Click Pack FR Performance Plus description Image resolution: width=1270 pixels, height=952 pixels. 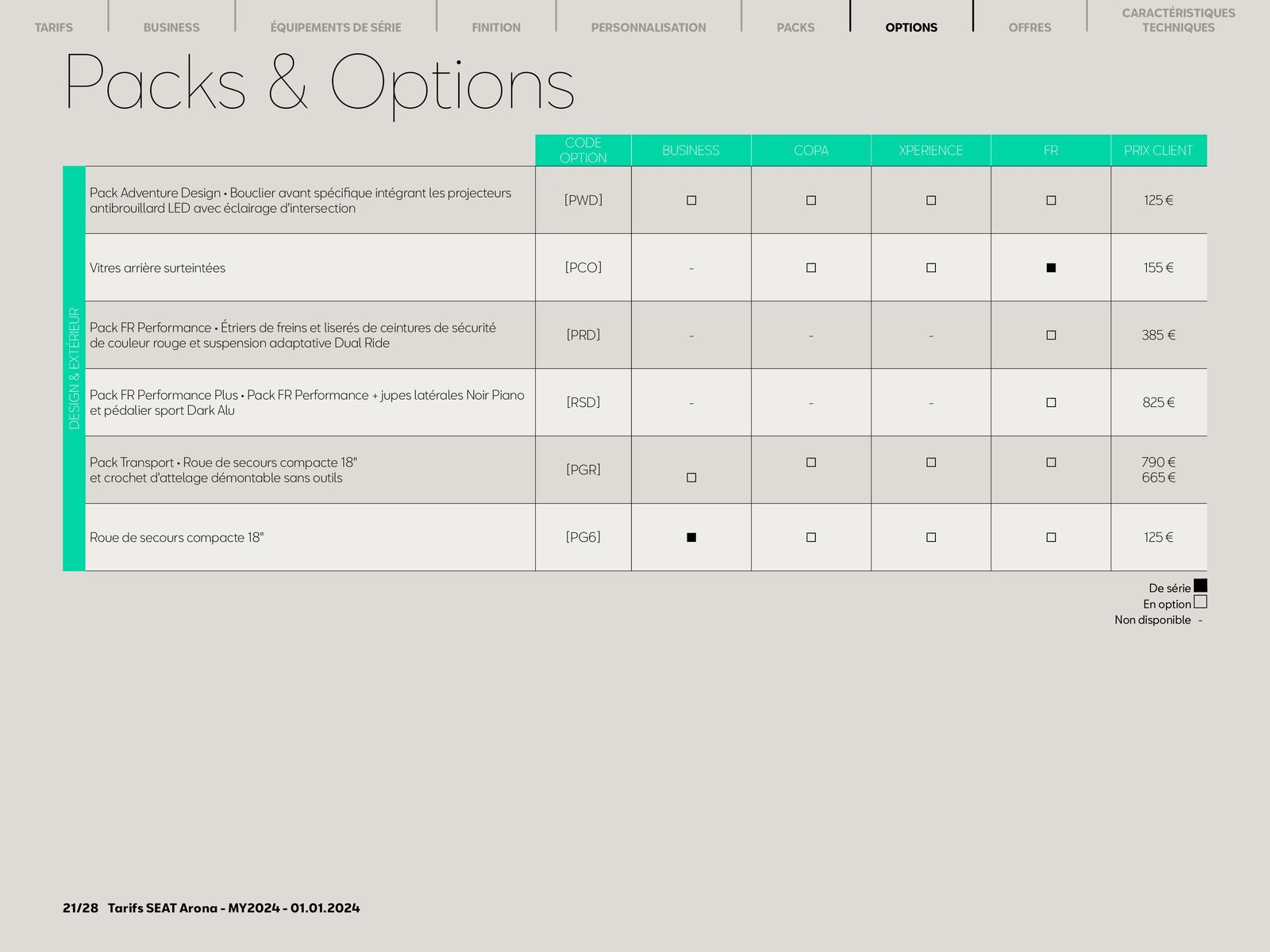pos(307,403)
